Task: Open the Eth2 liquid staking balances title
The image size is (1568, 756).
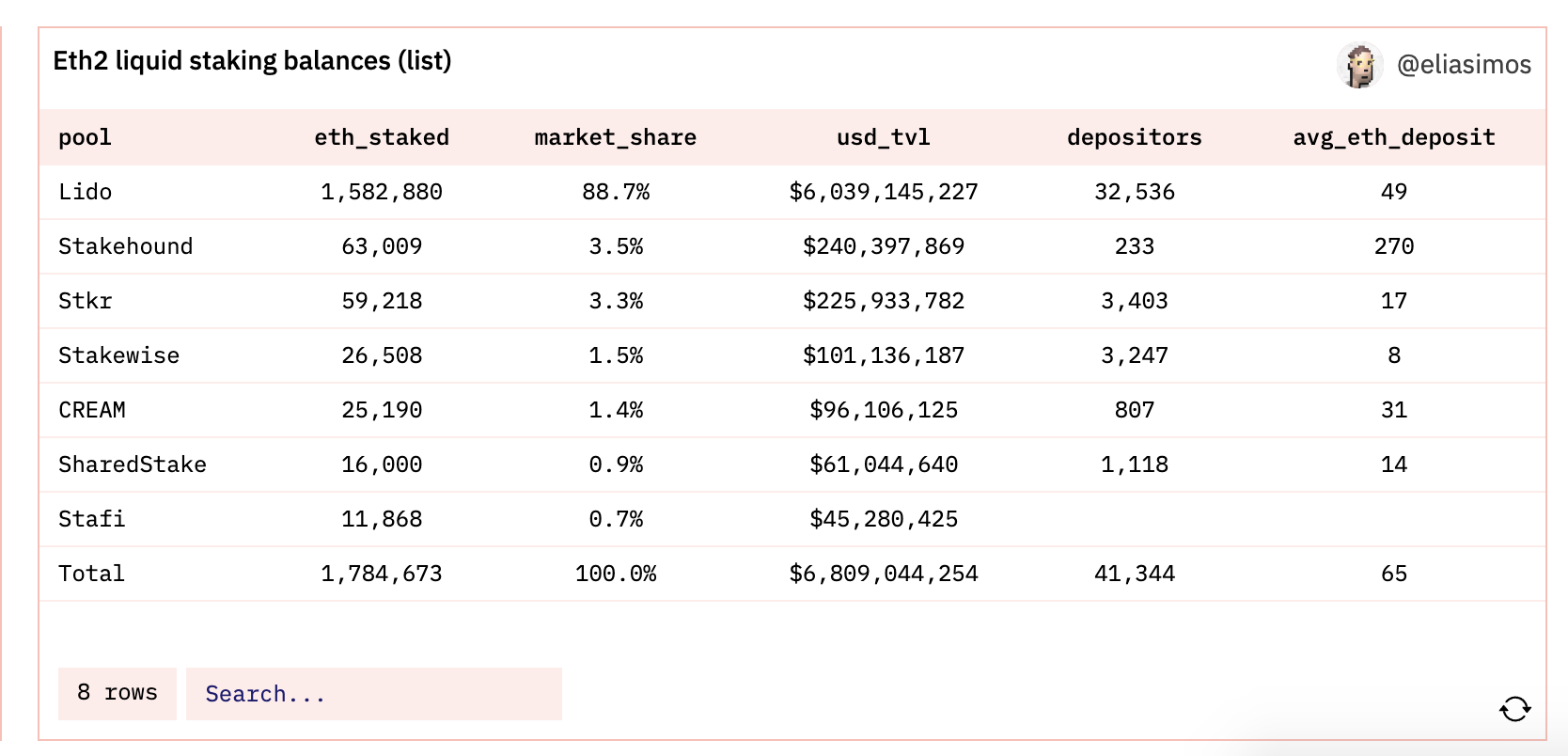Action: click(x=252, y=61)
